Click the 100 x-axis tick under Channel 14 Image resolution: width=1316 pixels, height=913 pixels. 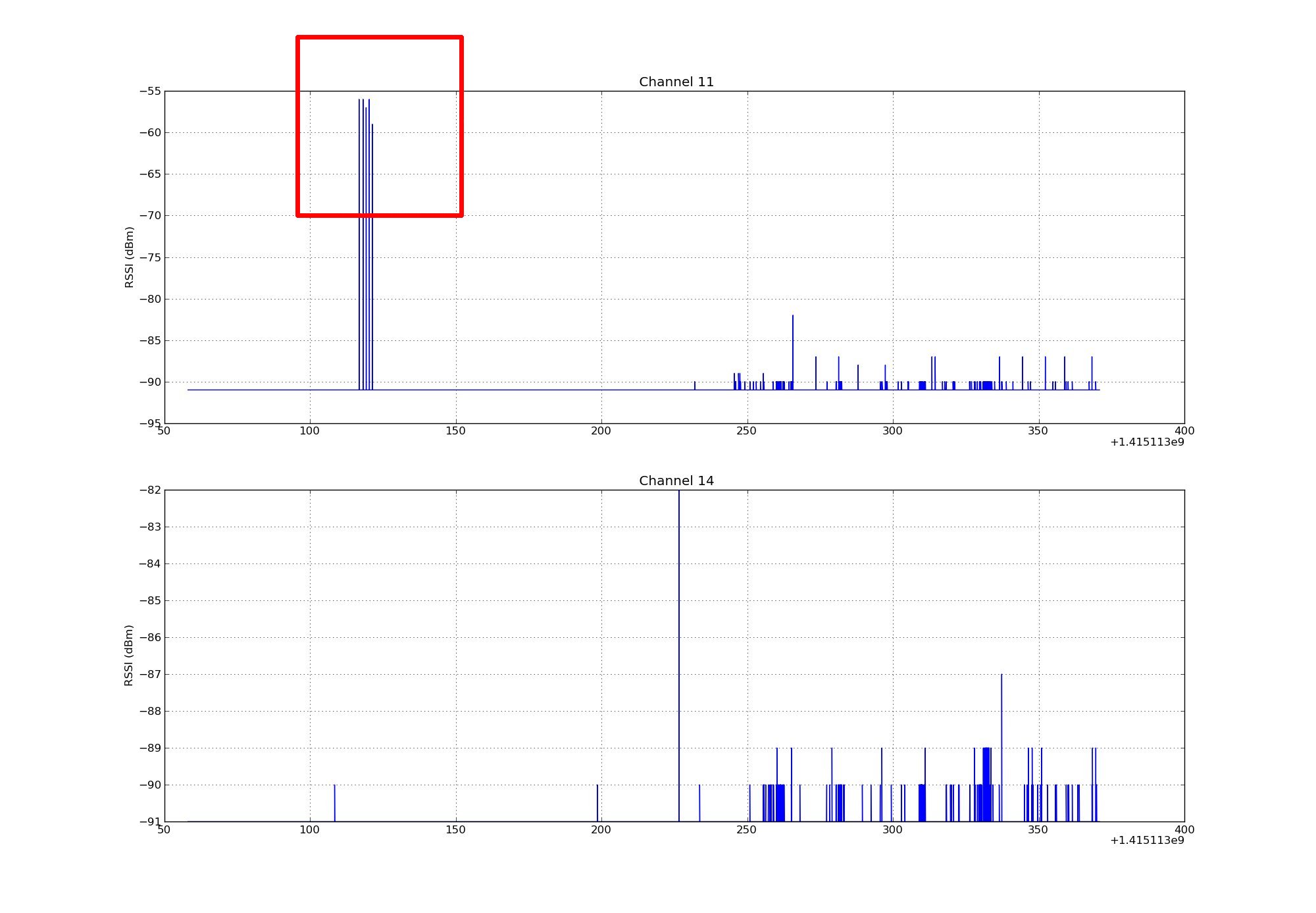310,830
